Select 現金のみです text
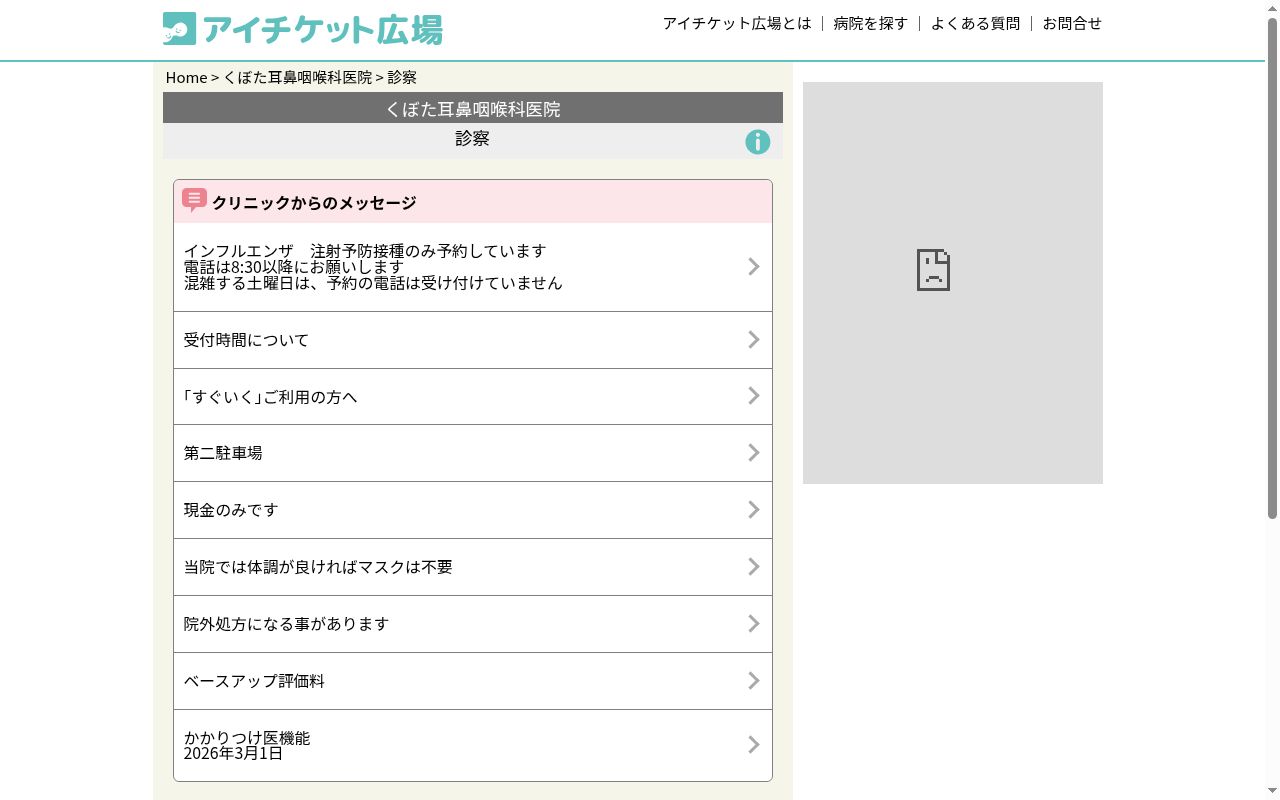The width and height of the screenshot is (1280, 800). 231,510
